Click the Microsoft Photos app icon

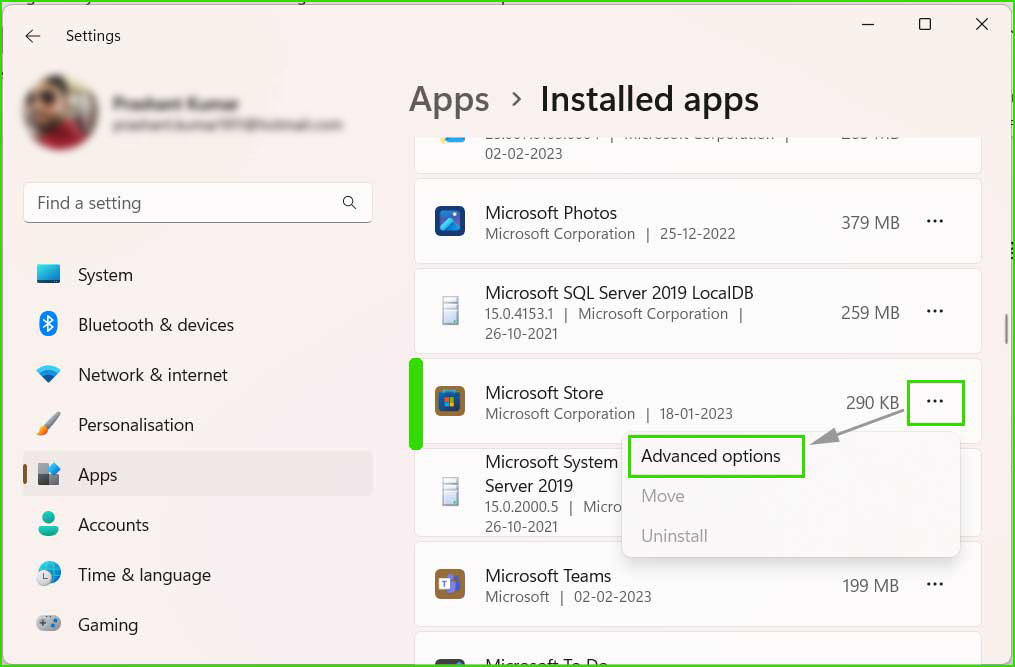450,221
